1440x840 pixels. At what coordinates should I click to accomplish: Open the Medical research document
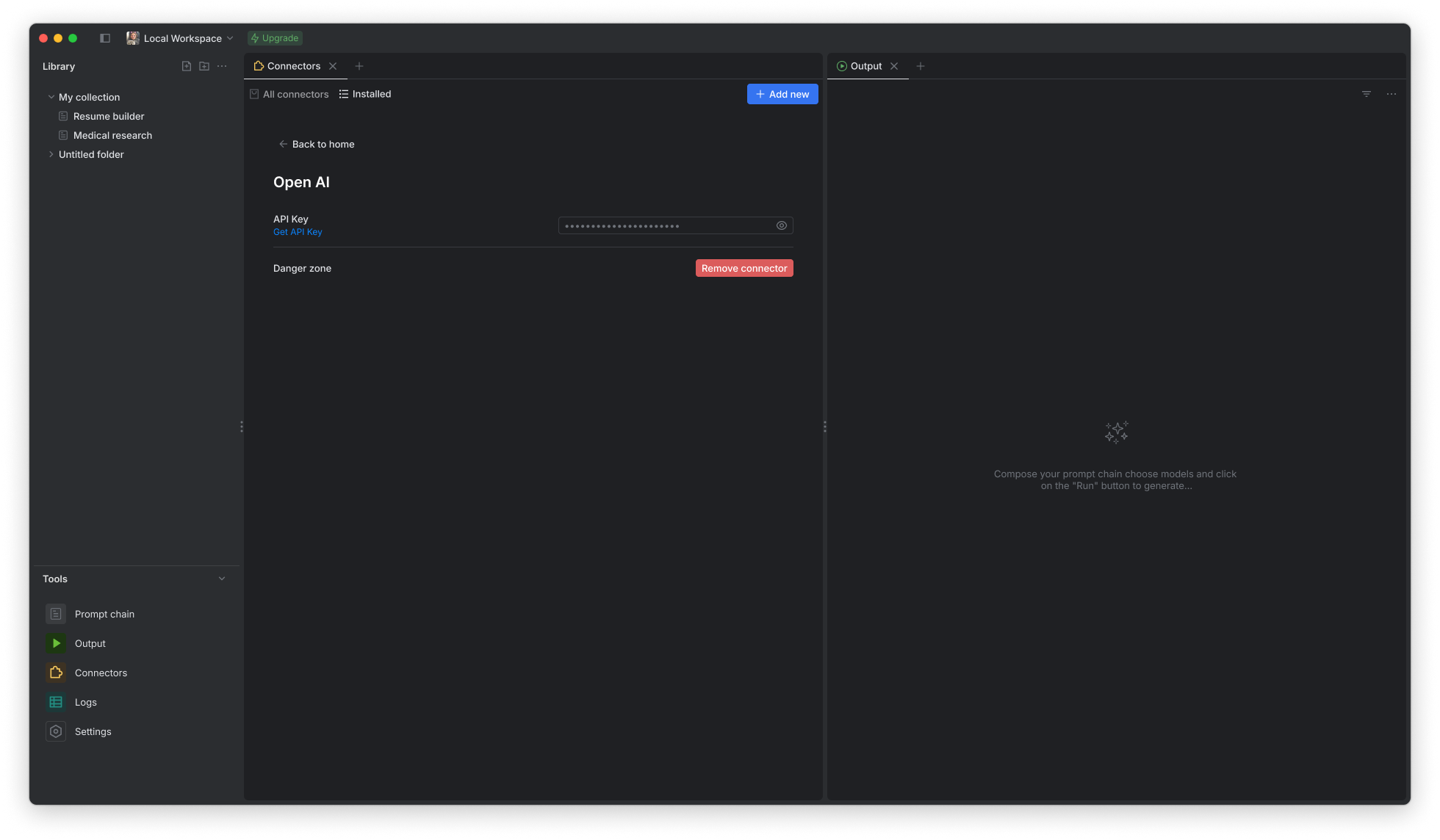pyautogui.click(x=112, y=135)
